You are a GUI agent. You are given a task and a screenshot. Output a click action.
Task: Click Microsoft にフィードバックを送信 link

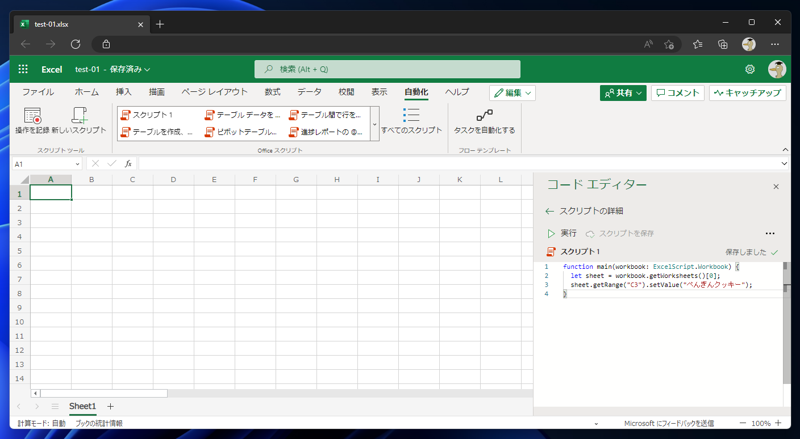pyautogui.click(x=669, y=423)
